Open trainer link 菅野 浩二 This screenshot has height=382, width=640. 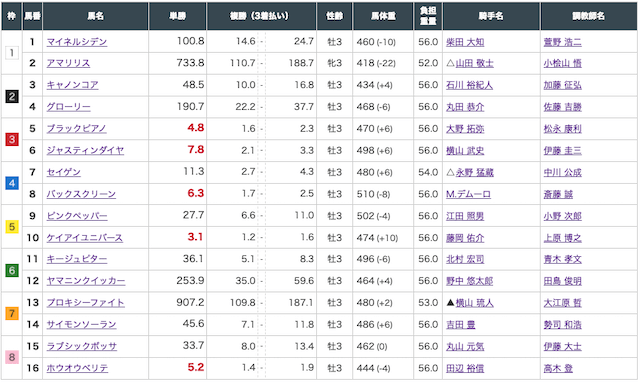click(x=562, y=42)
